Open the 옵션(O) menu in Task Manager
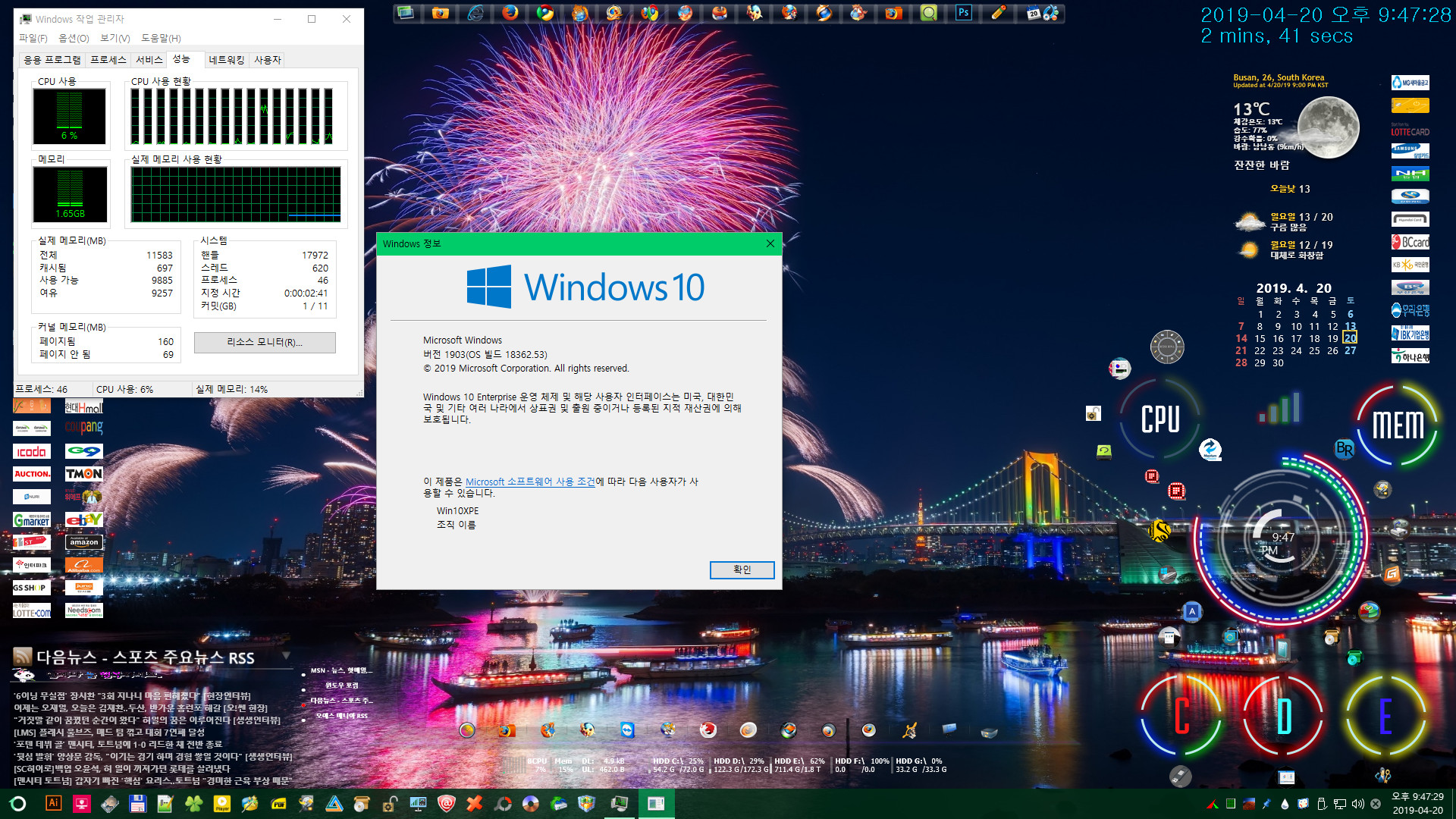 coord(74,38)
